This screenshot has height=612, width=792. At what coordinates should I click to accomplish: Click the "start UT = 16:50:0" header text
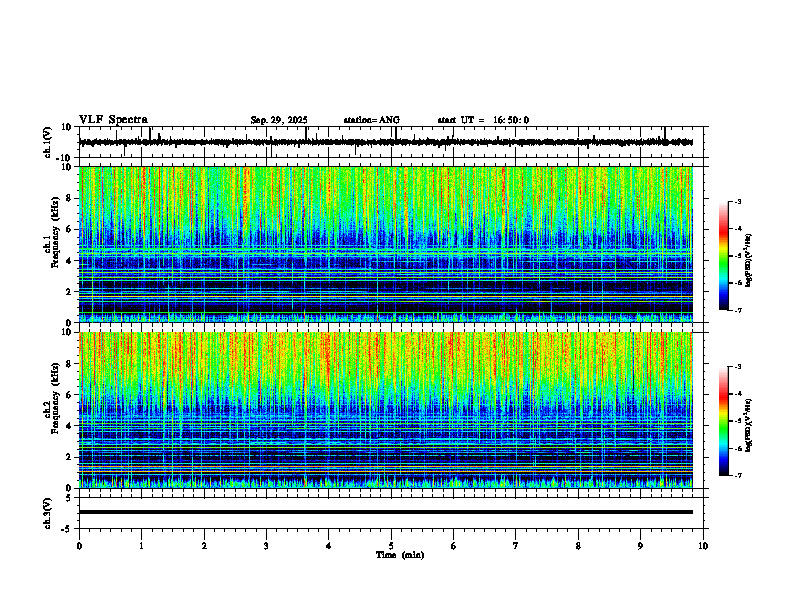point(483,120)
